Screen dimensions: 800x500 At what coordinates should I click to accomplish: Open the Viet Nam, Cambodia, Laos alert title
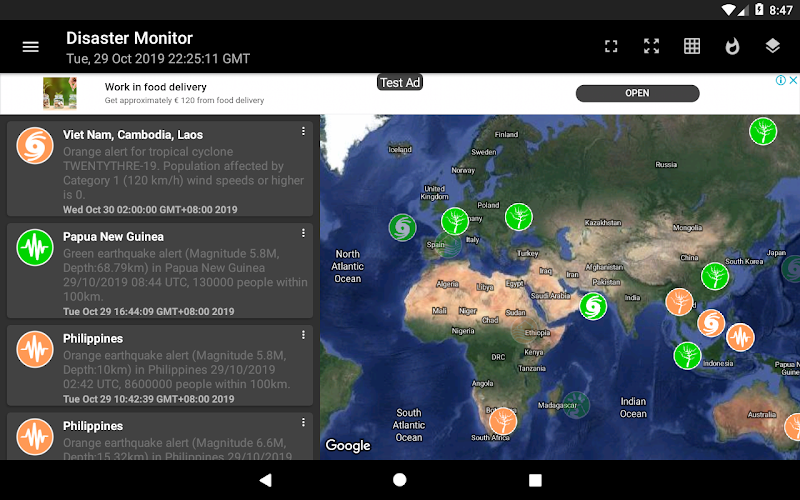pyautogui.click(x=133, y=135)
